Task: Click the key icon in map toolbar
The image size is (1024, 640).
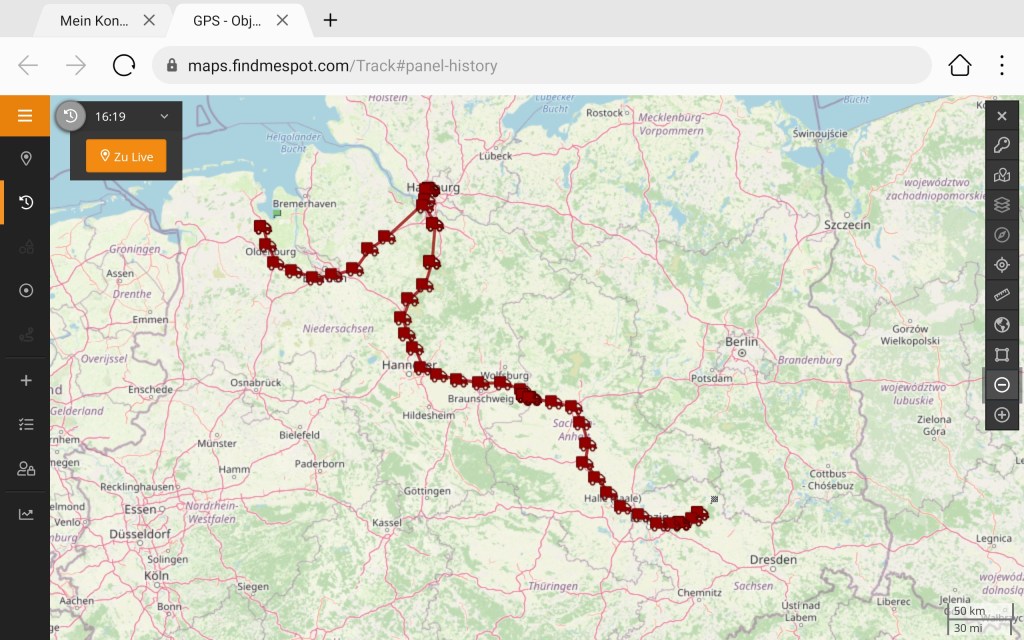Action: 1002,145
